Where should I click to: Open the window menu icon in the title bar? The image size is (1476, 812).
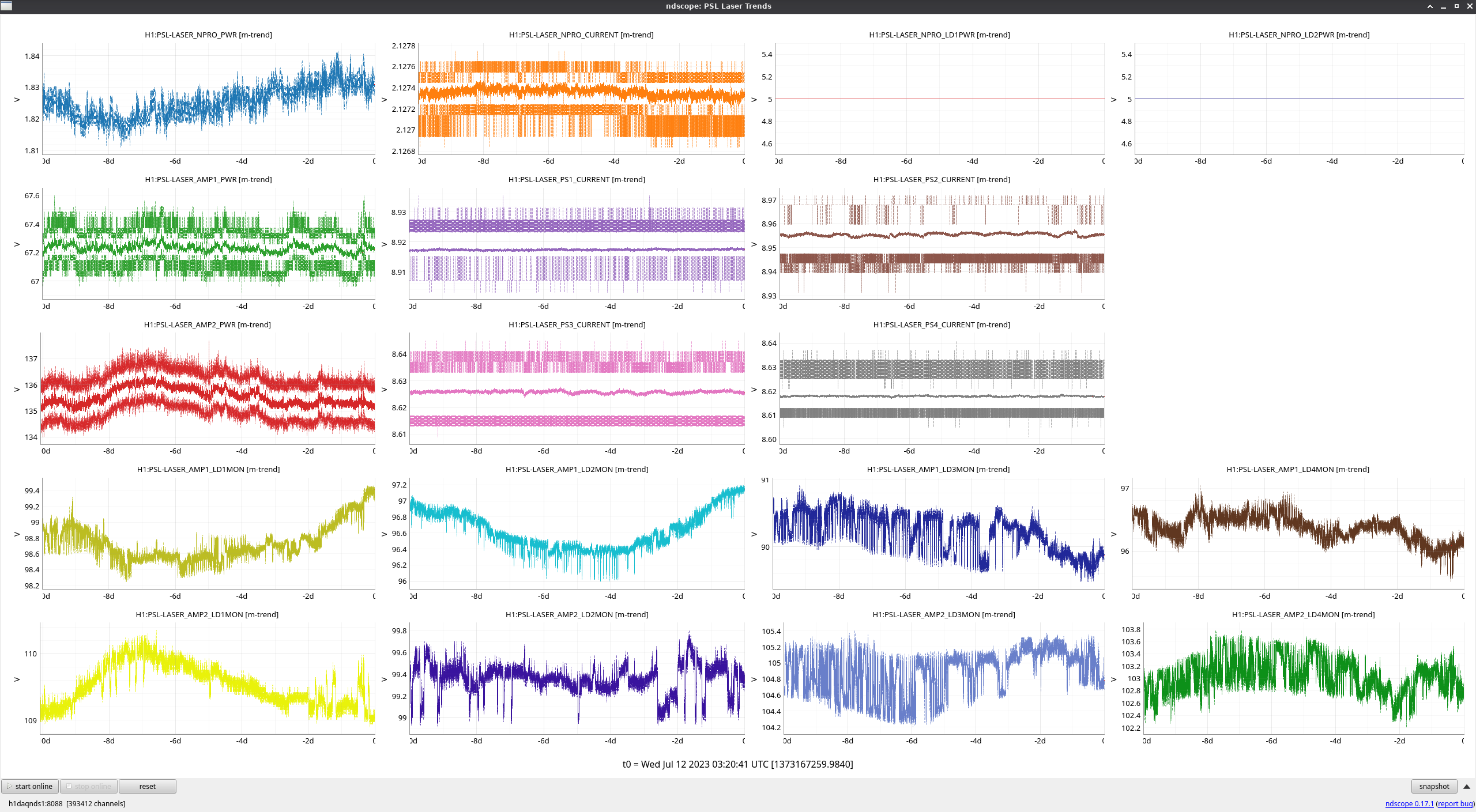pos(6,6)
